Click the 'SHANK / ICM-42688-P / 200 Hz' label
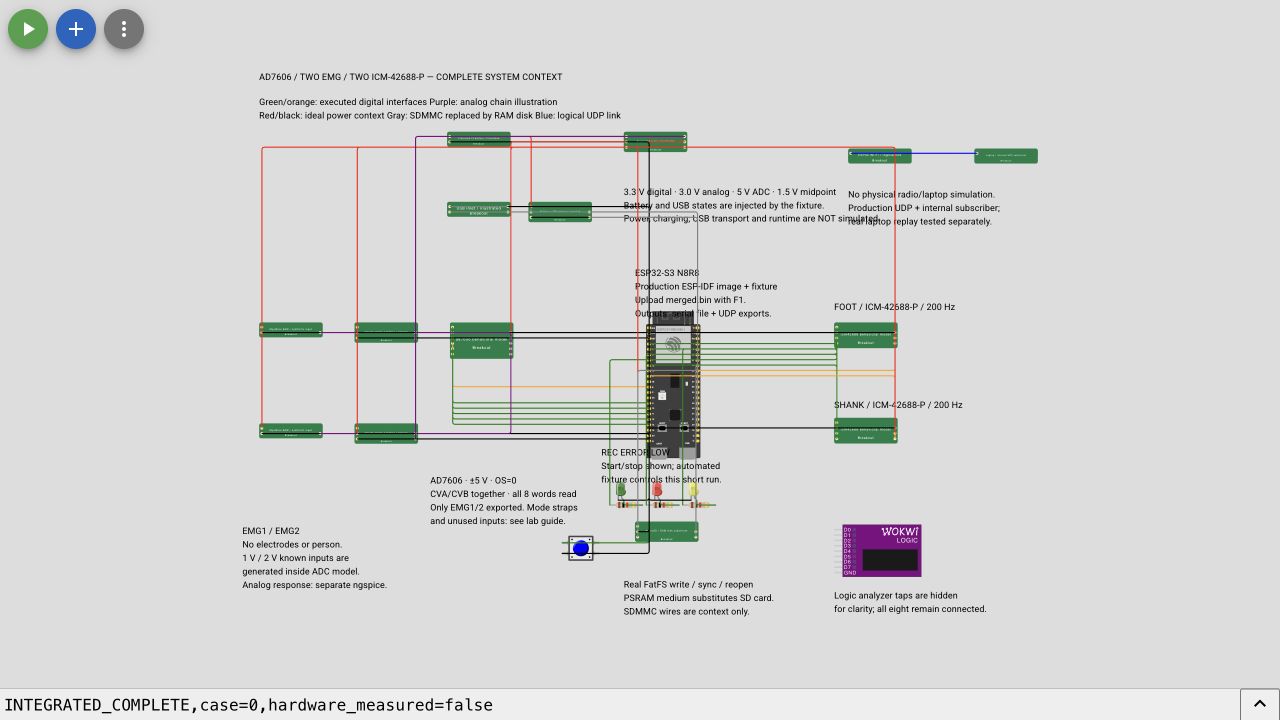Screen dimensions: 1280x720 [x=898, y=405]
